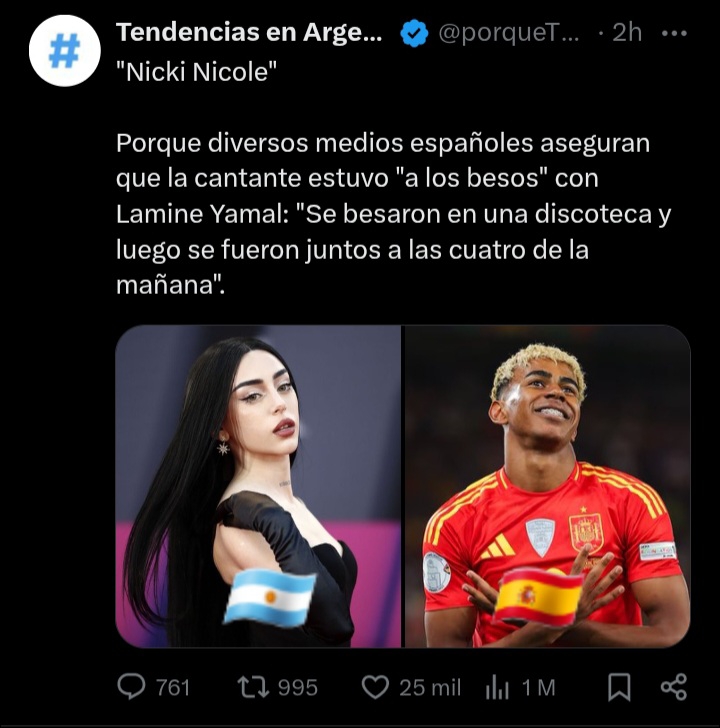
Task: View analytics icon showing 1 M views
Action: click(x=497, y=689)
